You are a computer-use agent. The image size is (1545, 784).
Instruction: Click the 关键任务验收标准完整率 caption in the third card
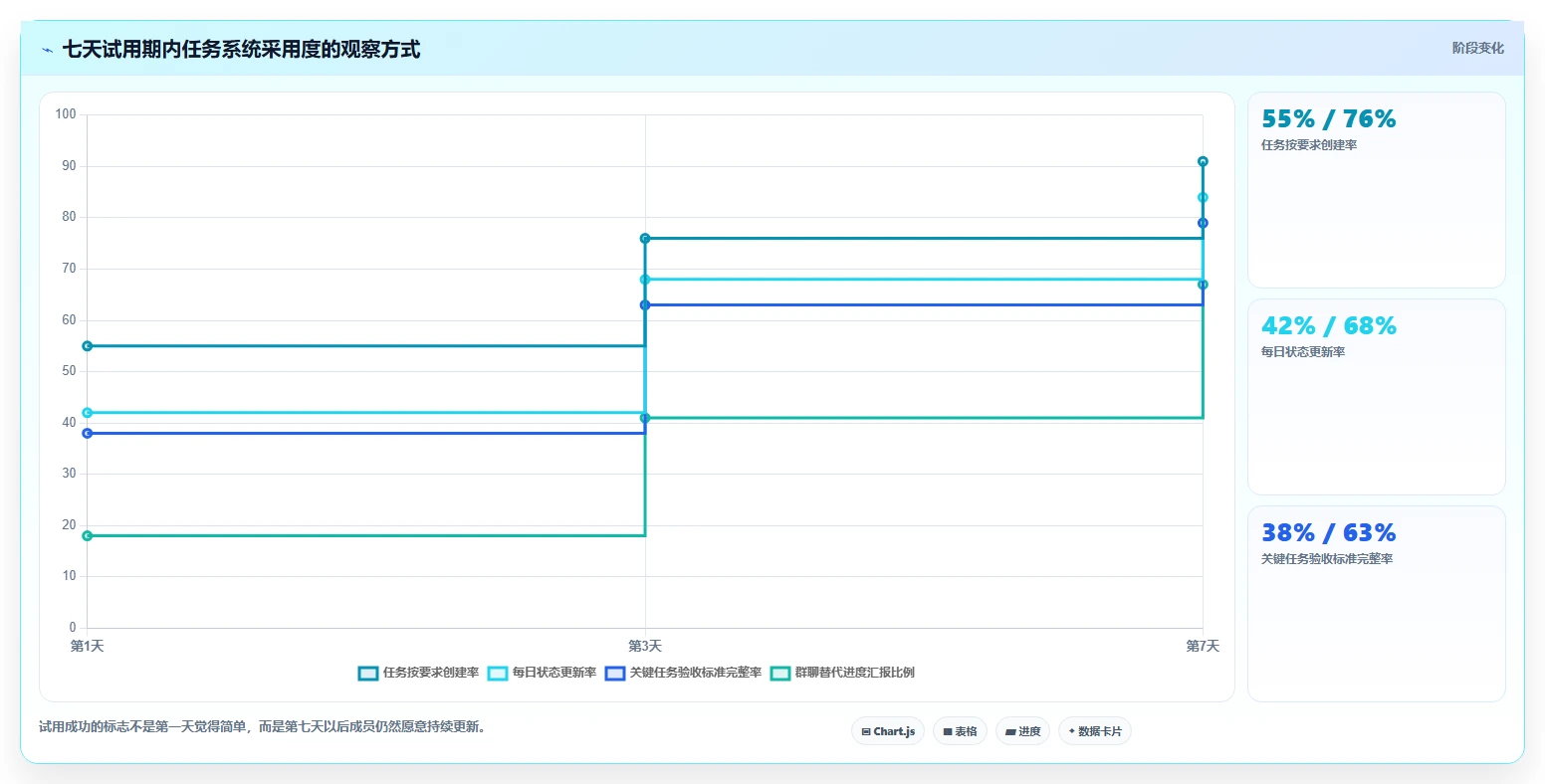tap(1327, 559)
